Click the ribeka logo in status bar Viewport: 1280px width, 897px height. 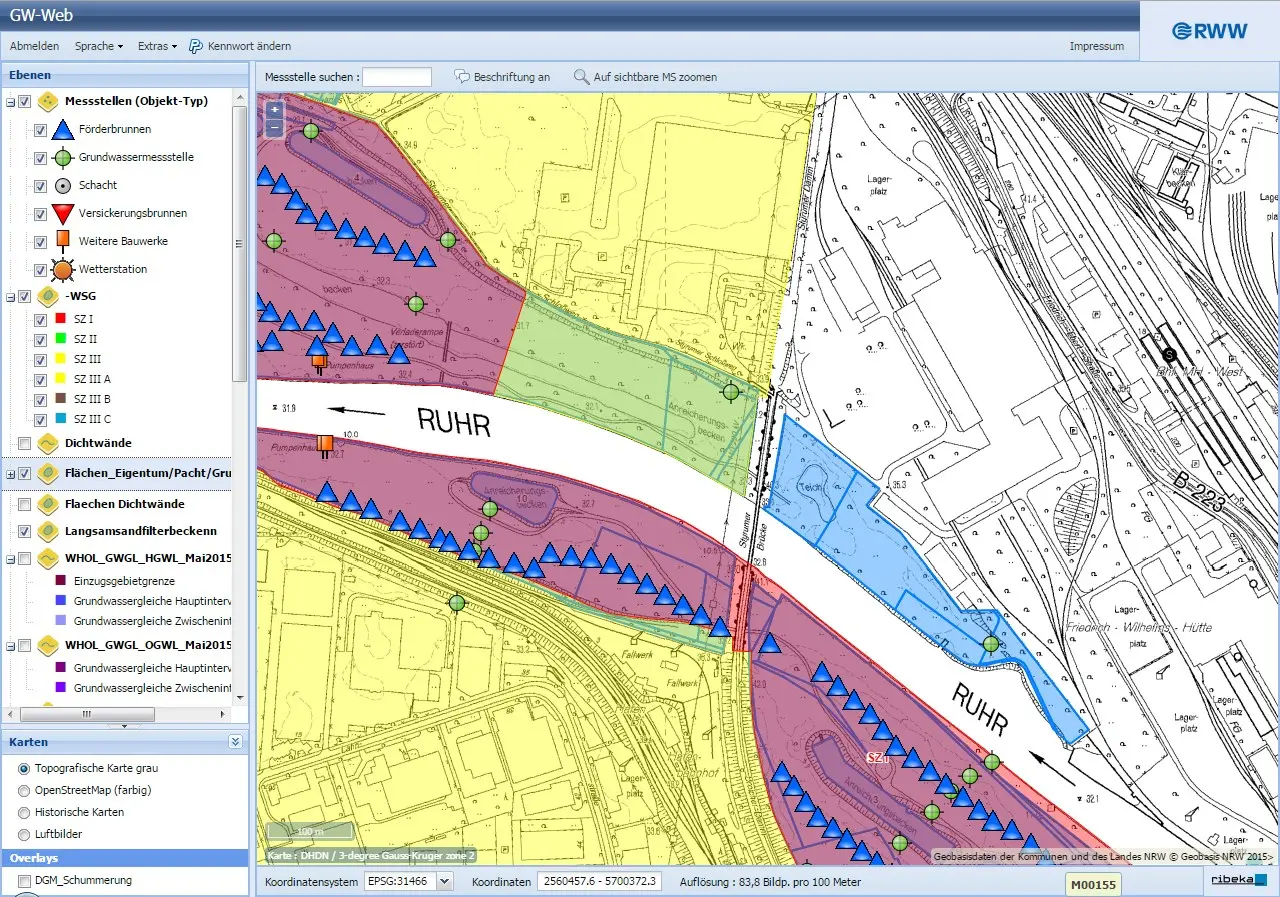[1239, 881]
